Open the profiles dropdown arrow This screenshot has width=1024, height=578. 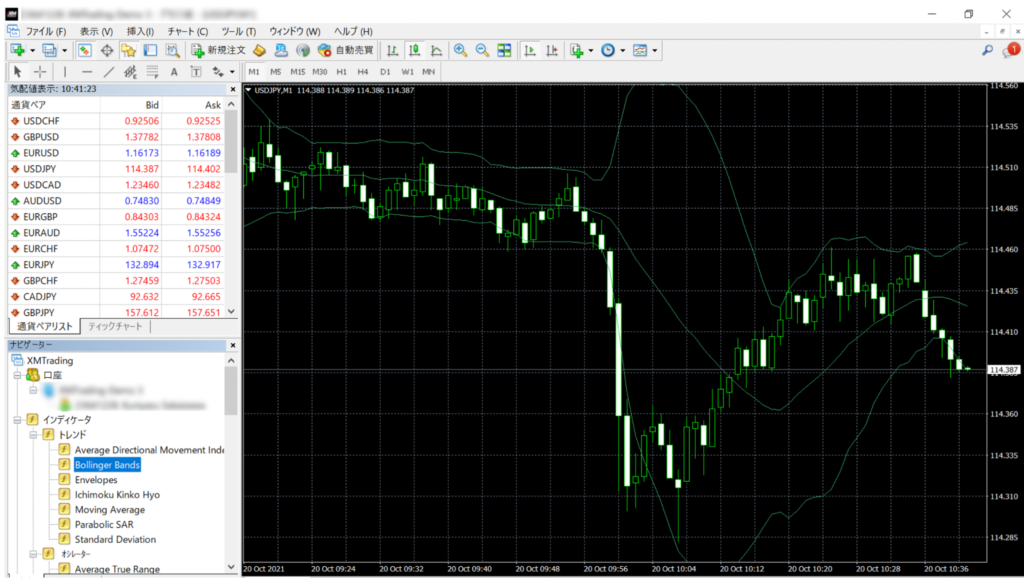coord(64,50)
